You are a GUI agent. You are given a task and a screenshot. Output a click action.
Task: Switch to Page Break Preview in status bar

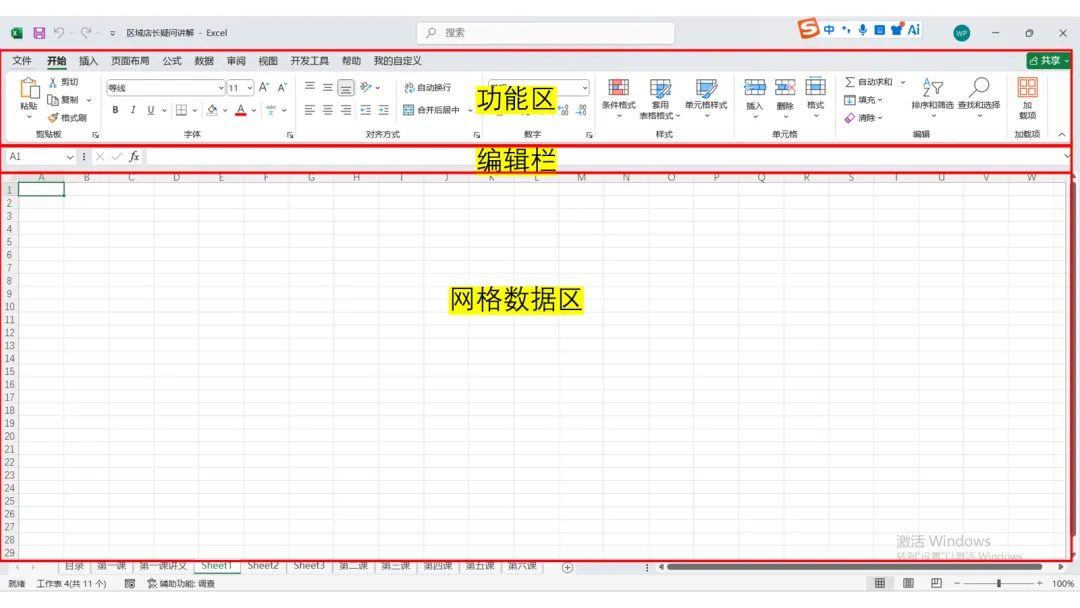(936, 583)
